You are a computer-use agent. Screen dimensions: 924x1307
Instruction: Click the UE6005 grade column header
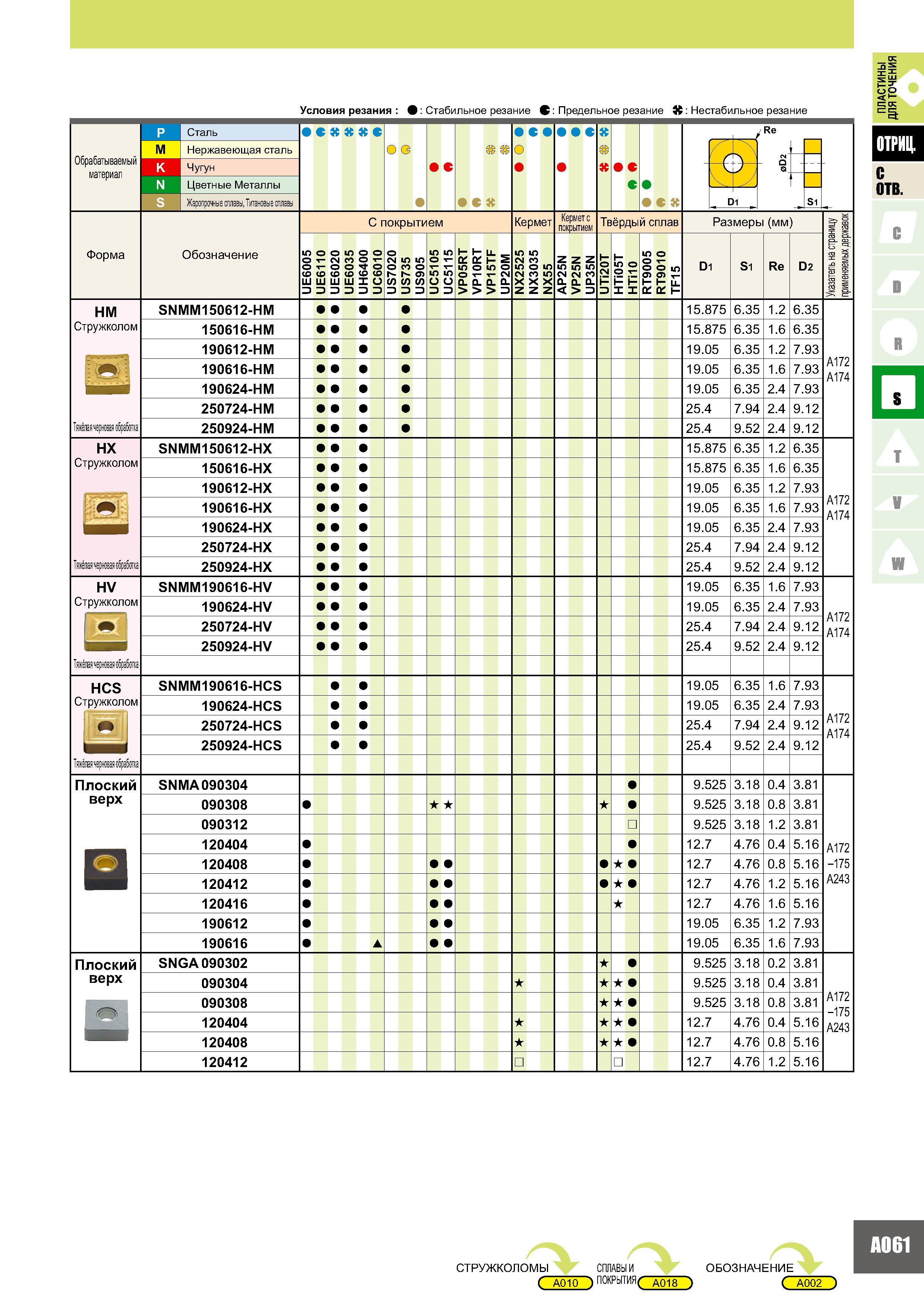307,272
